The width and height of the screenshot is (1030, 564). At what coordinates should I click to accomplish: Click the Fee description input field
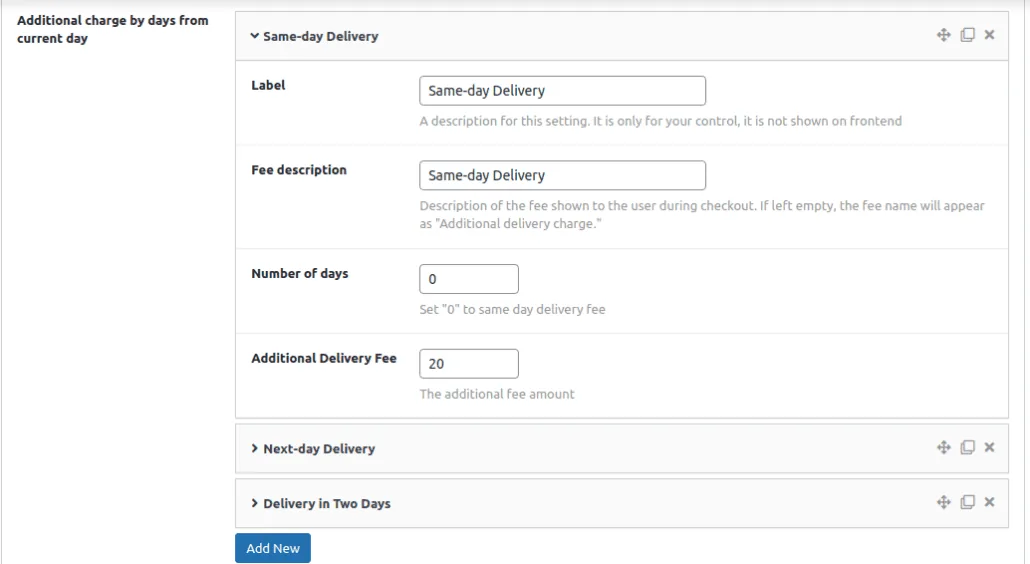[x=562, y=175]
